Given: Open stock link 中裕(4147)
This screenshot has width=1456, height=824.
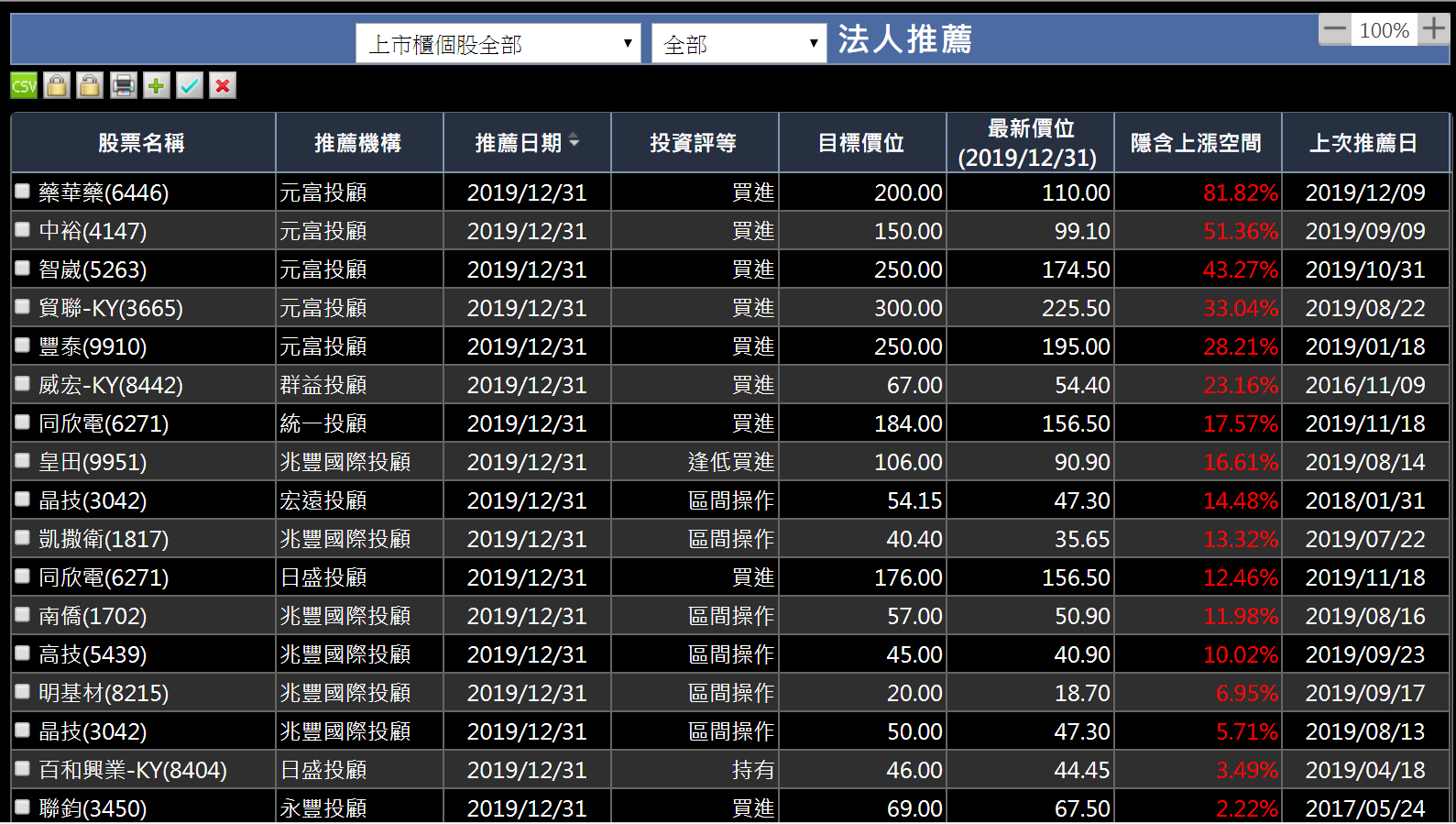Looking at the screenshot, I should (93, 231).
